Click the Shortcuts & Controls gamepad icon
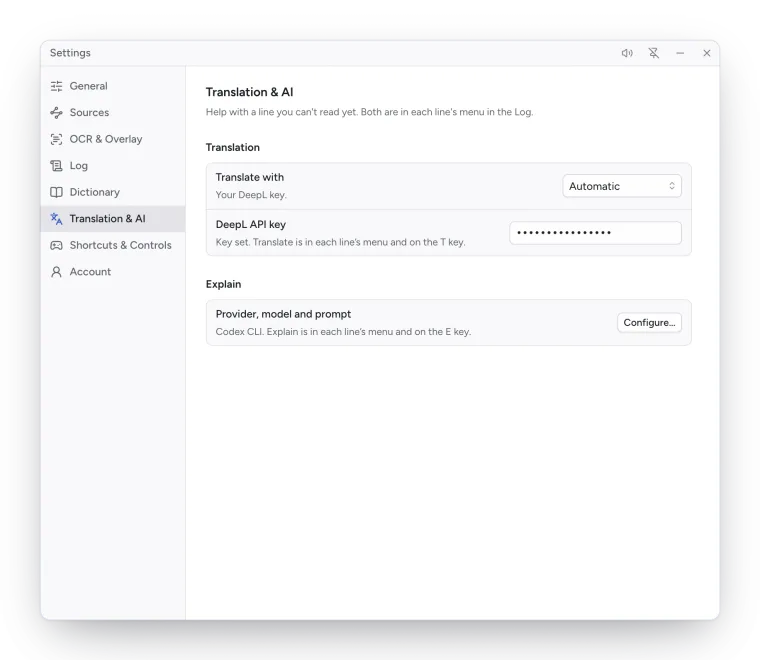760x660 pixels. [56, 245]
